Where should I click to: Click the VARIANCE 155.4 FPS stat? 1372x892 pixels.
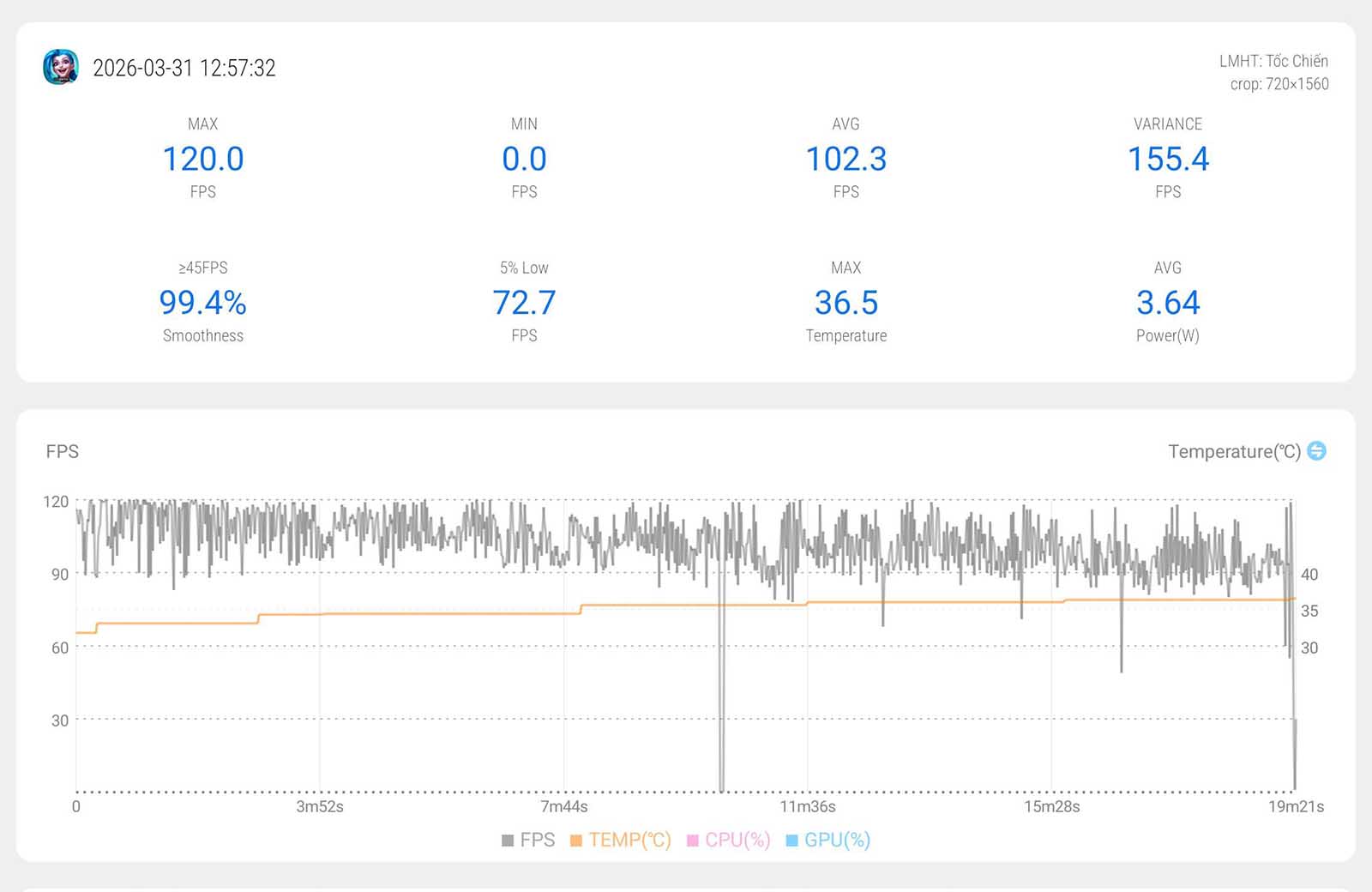coord(1167,160)
